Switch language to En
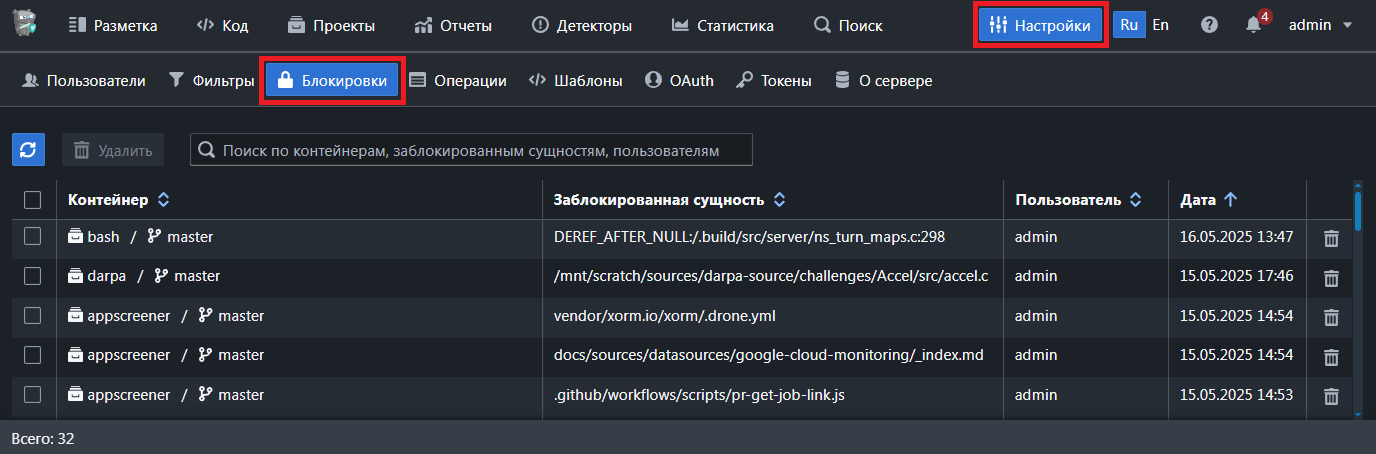Image resolution: width=1376 pixels, height=454 pixels. click(x=1160, y=25)
